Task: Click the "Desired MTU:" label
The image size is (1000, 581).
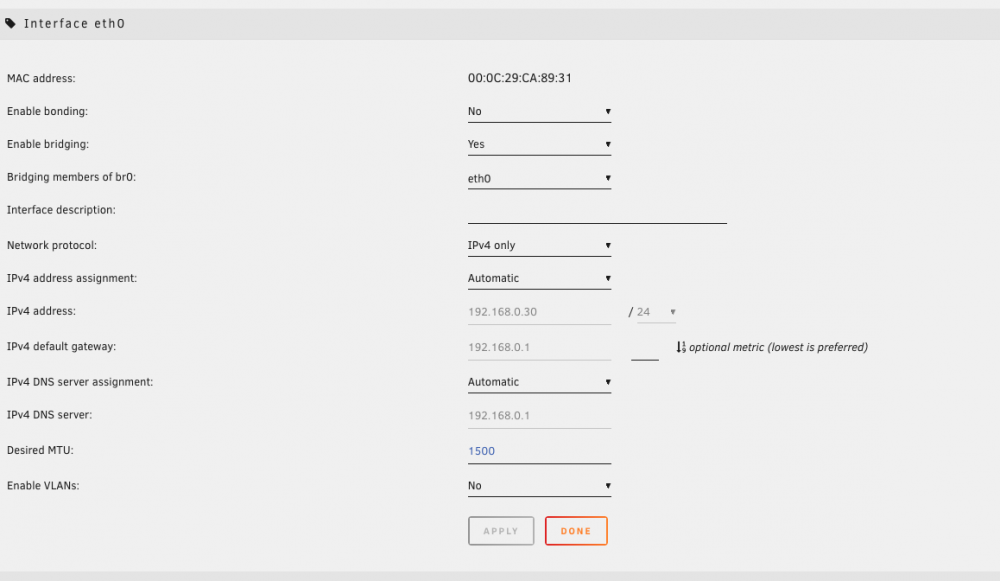Action: point(40,450)
